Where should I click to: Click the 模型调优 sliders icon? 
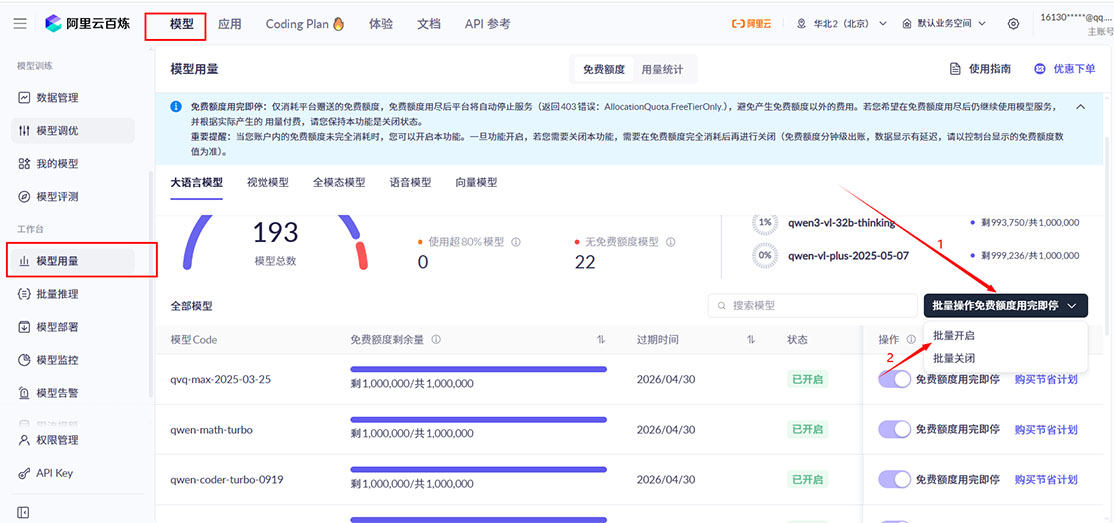(24, 131)
